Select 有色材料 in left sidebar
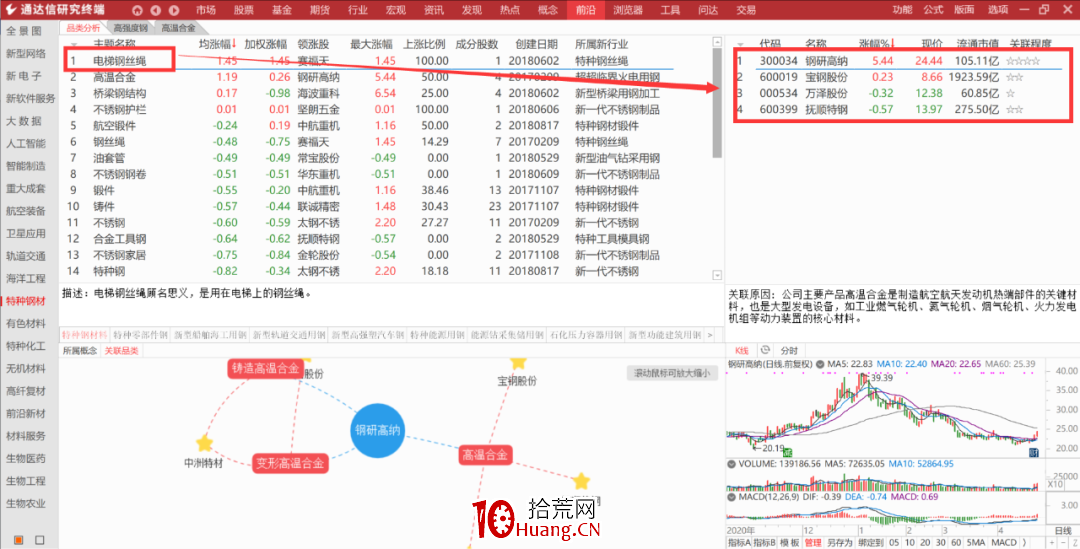This screenshot has height=549, width=1080. 25,323
